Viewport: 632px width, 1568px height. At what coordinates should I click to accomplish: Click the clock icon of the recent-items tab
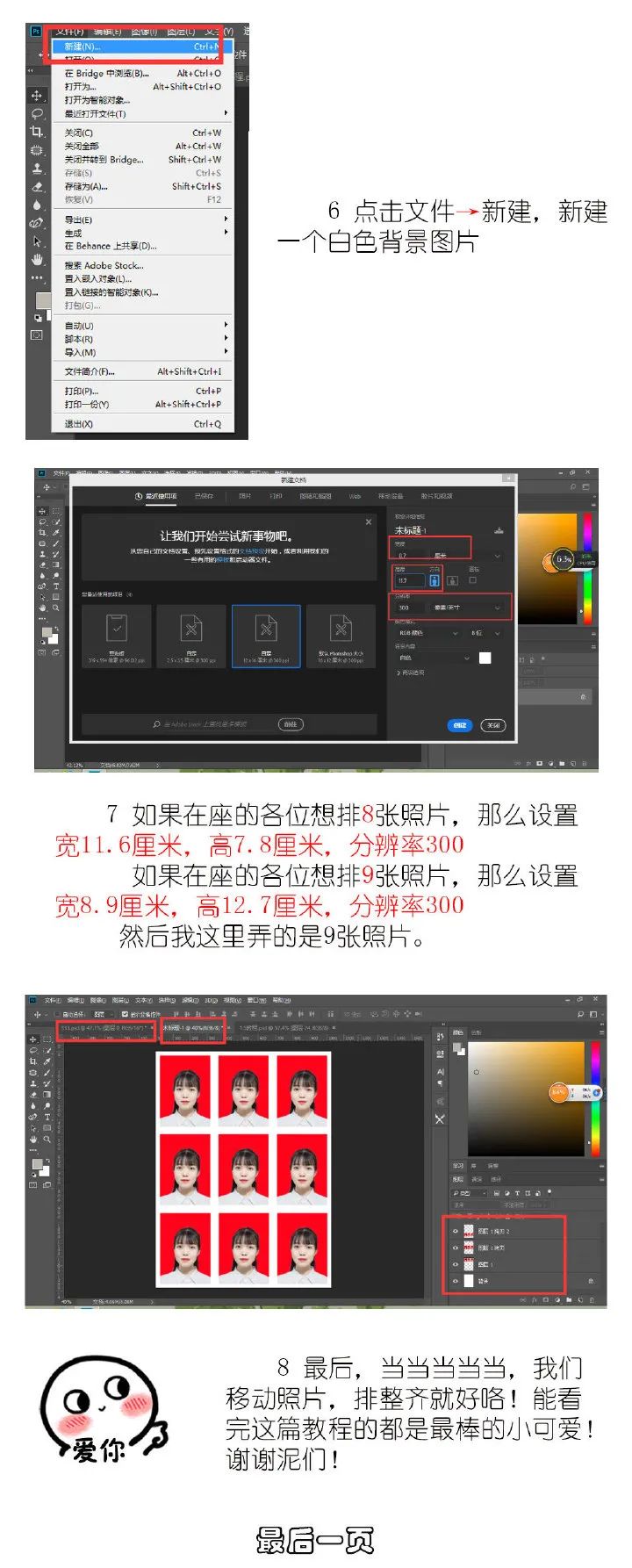139,496
